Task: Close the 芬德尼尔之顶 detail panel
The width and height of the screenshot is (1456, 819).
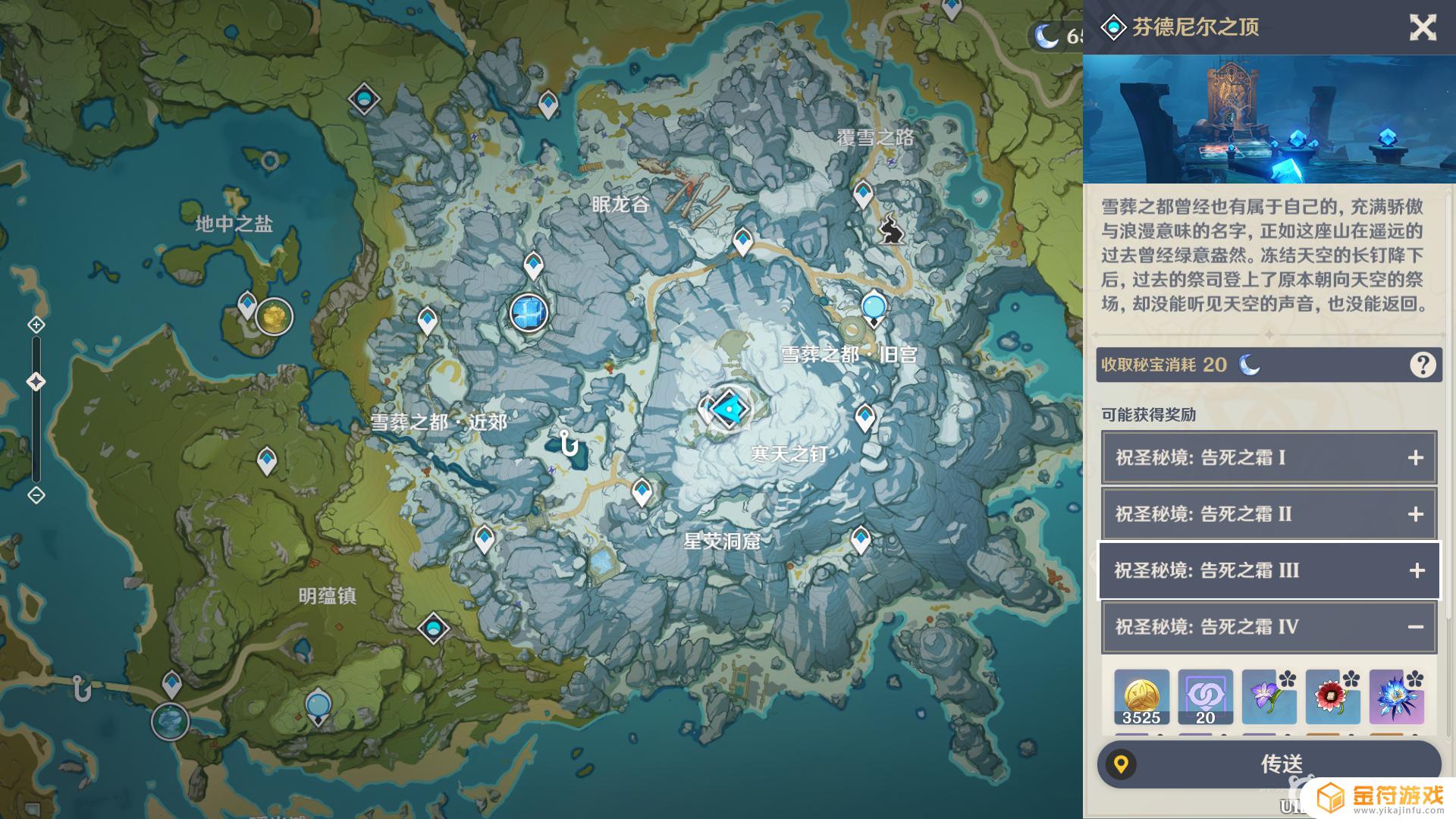Action: pos(1423,27)
